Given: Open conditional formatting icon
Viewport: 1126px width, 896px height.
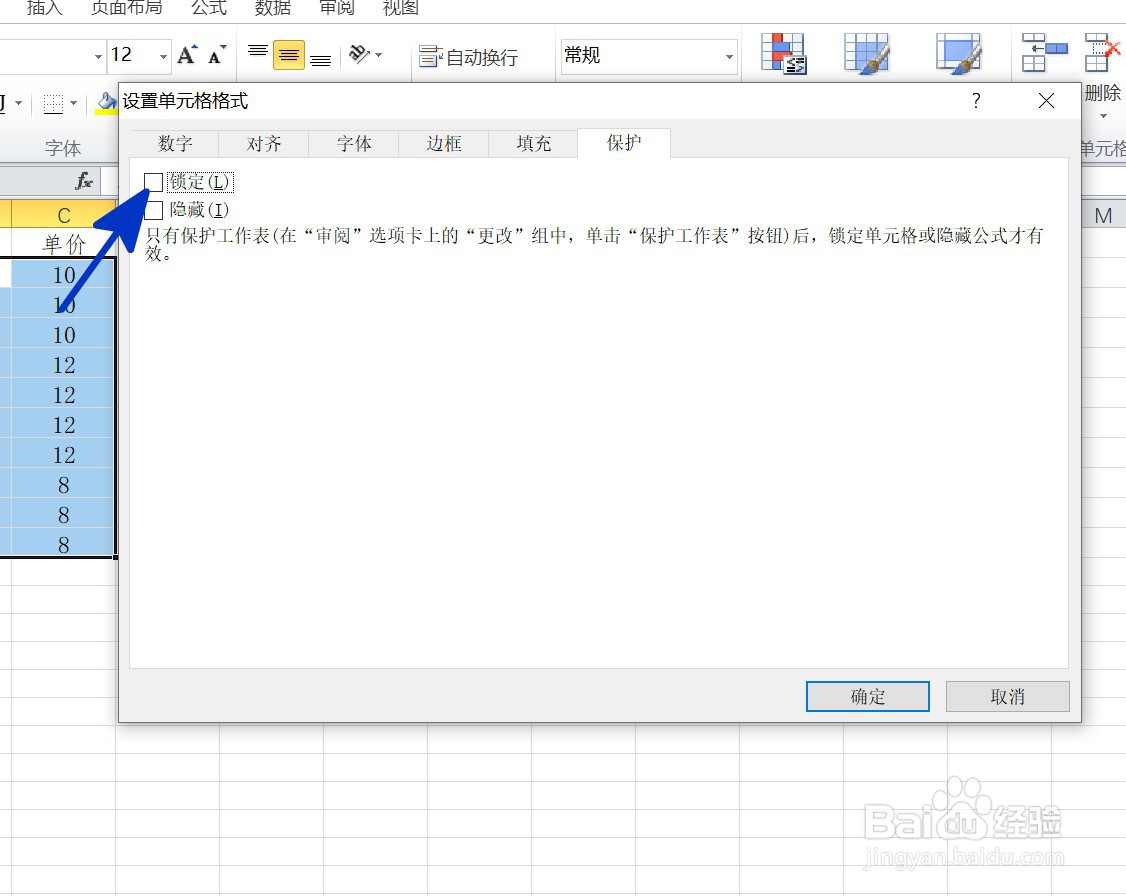Looking at the screenshot, I should pyautogui.click(x=783, y=53).
